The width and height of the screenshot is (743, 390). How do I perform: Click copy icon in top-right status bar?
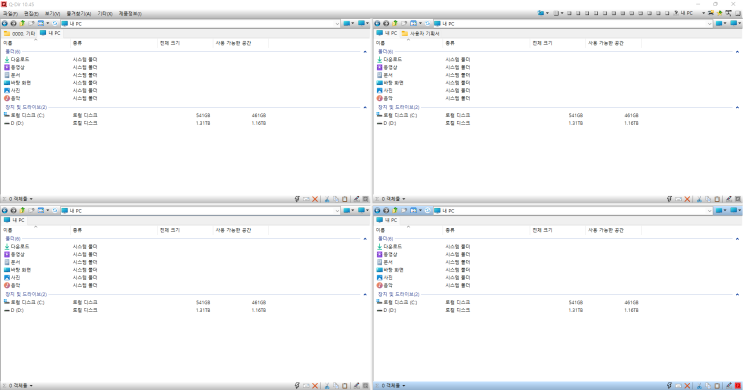point(708,199)
